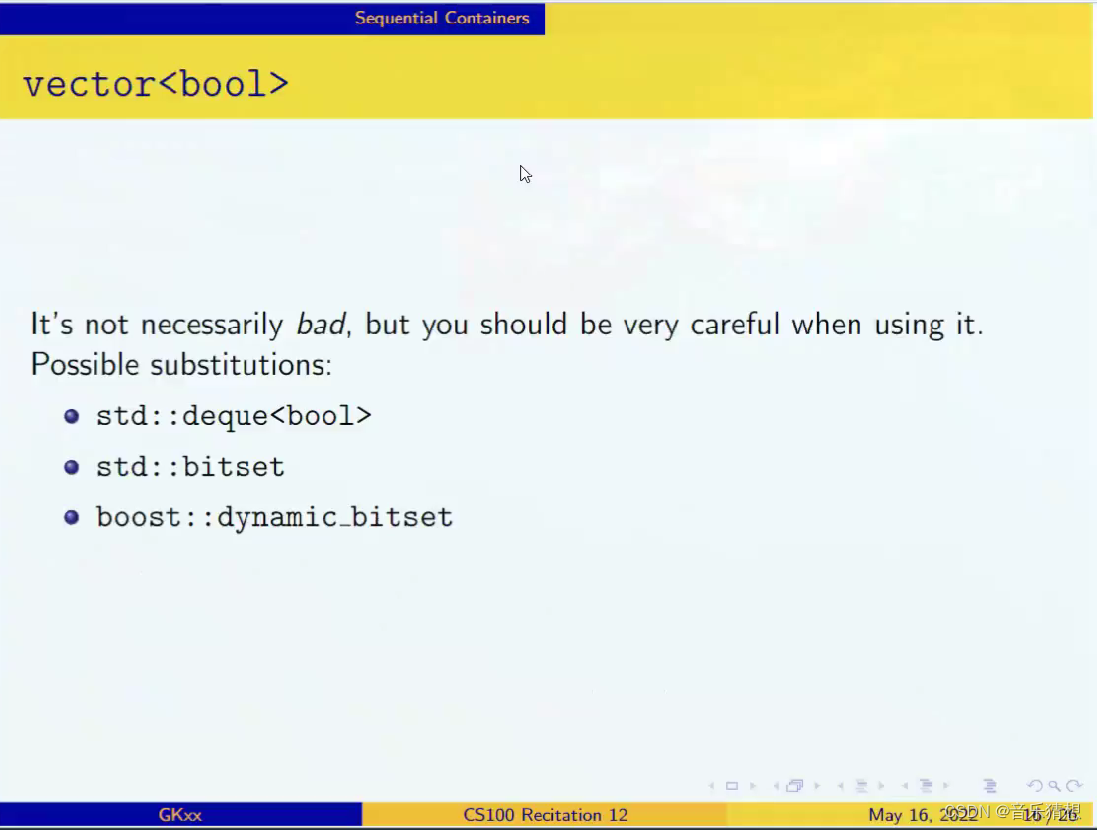This screenshot has width=1097, height=830.
Task: Click the go-back curved arrow icon
Action: [1035, 786]
